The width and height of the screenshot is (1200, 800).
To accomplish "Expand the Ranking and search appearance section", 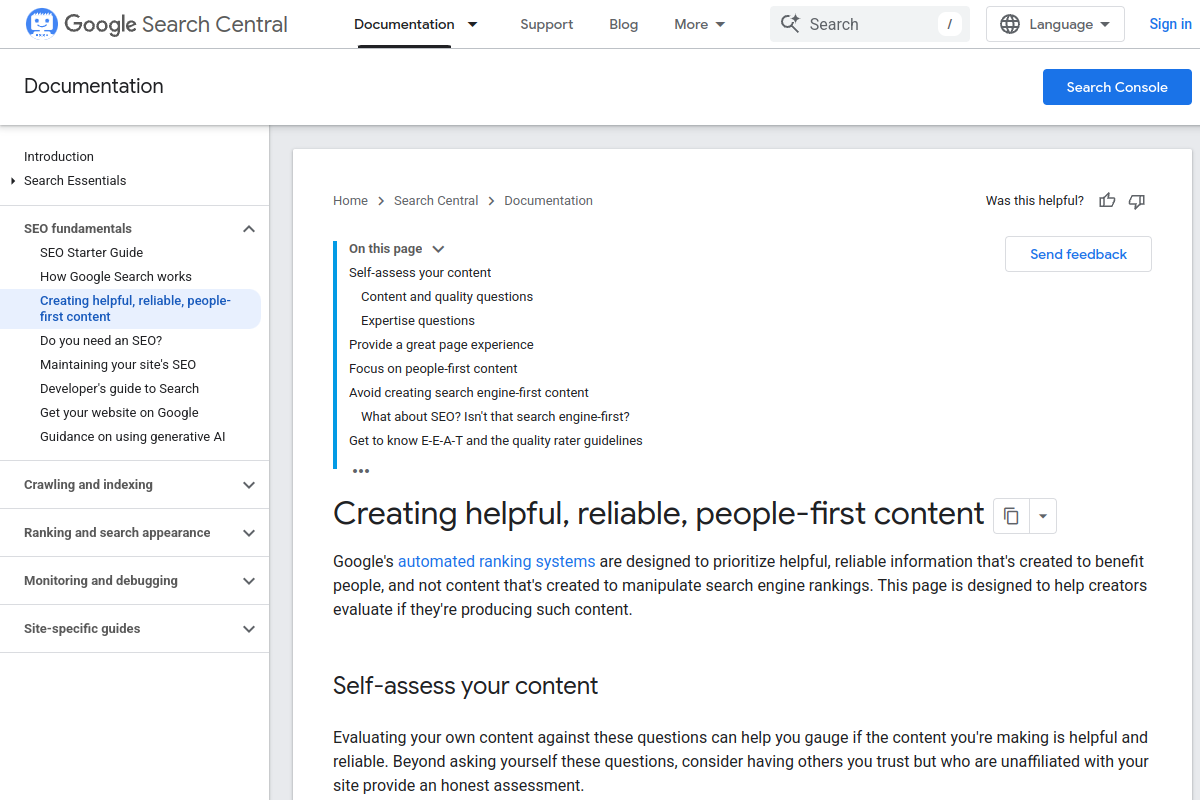I will pos(249,533).
